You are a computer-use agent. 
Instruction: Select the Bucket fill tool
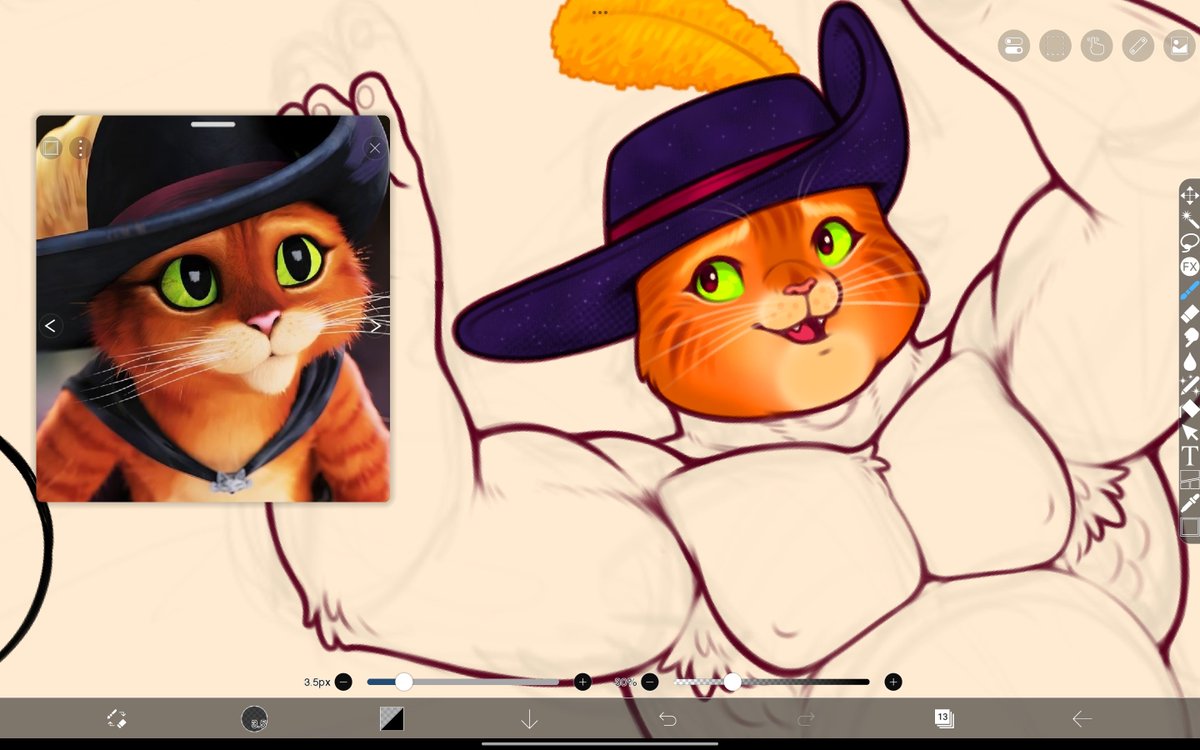[x=1189, y=408]
